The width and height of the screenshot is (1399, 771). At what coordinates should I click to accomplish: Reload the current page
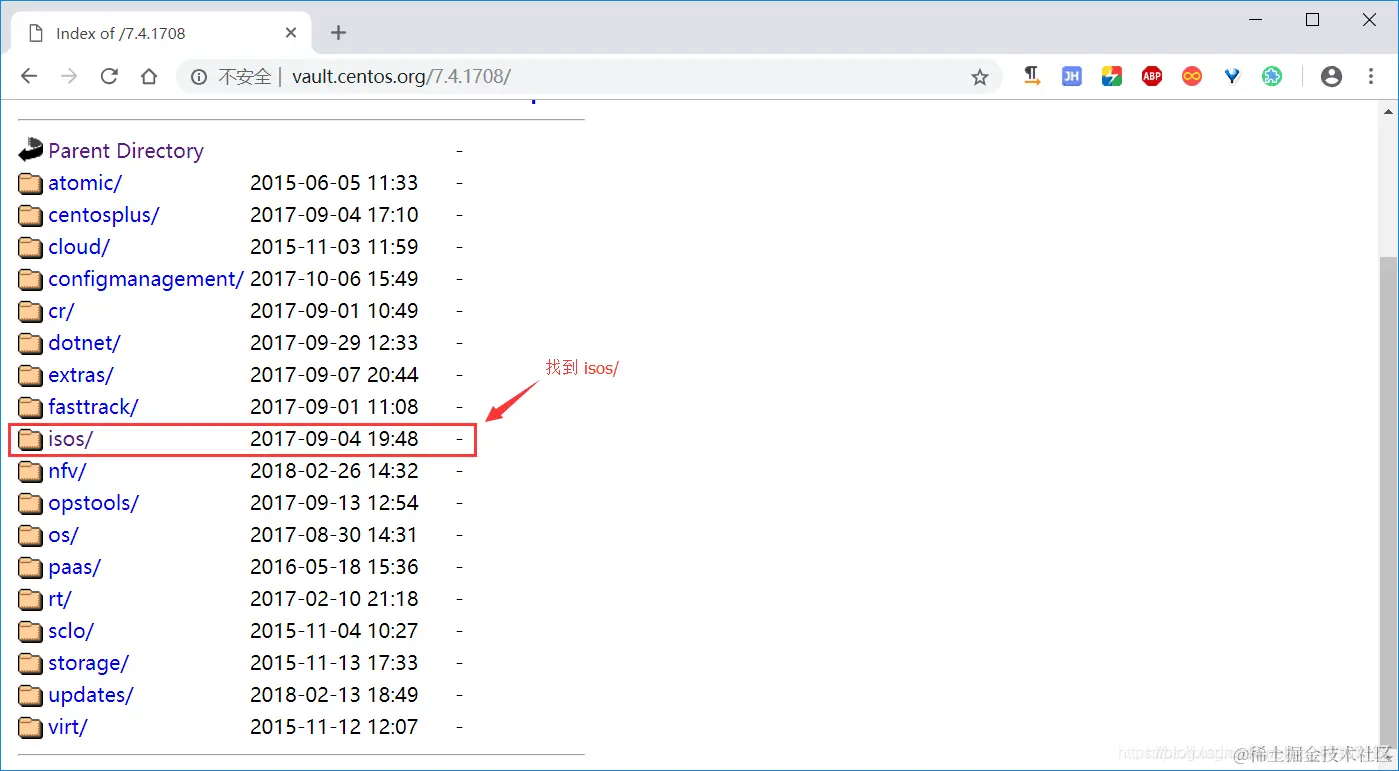click(x=109, y=77)
